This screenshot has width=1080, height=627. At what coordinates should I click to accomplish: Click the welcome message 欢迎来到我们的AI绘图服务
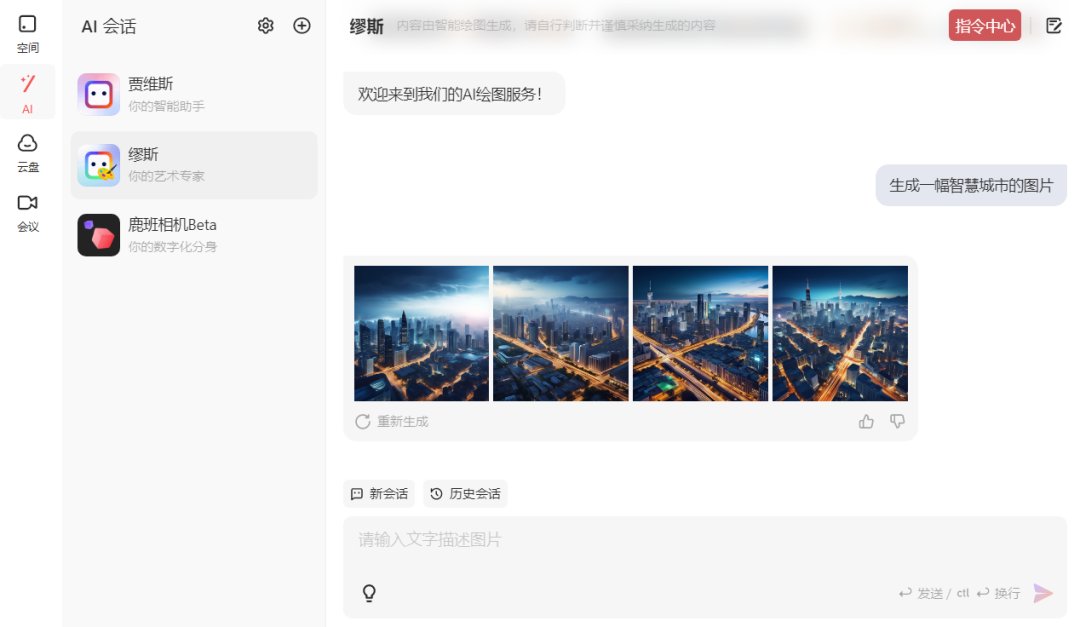point(454,94)
